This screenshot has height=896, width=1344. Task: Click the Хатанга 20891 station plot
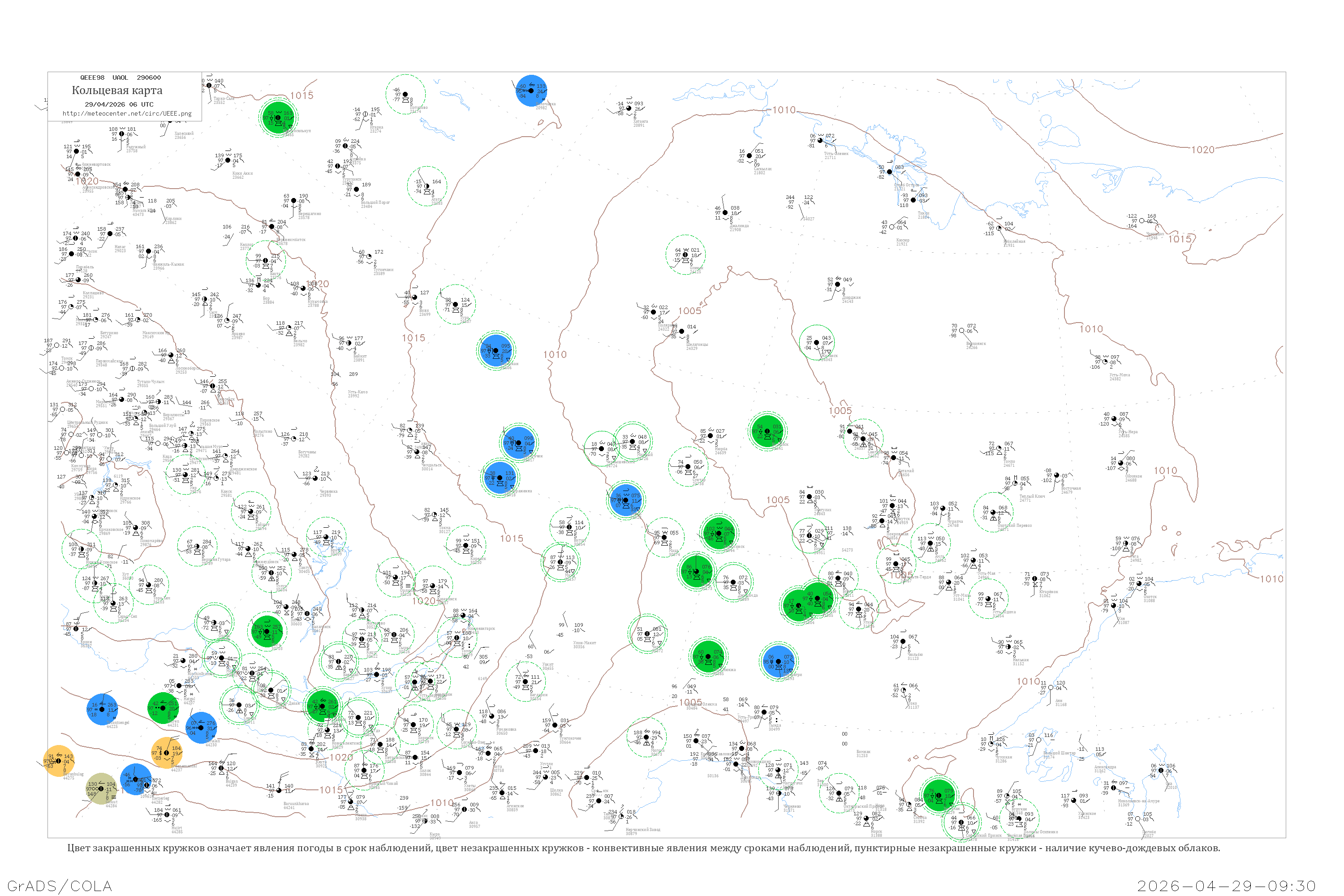pyautogui.click(x=629, y=108)
